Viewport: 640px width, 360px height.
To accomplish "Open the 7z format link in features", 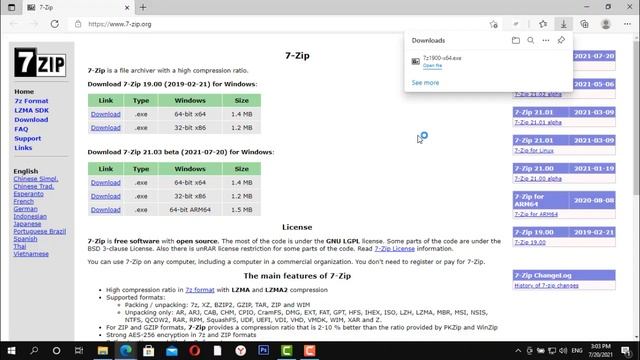I will pos(200,290).
